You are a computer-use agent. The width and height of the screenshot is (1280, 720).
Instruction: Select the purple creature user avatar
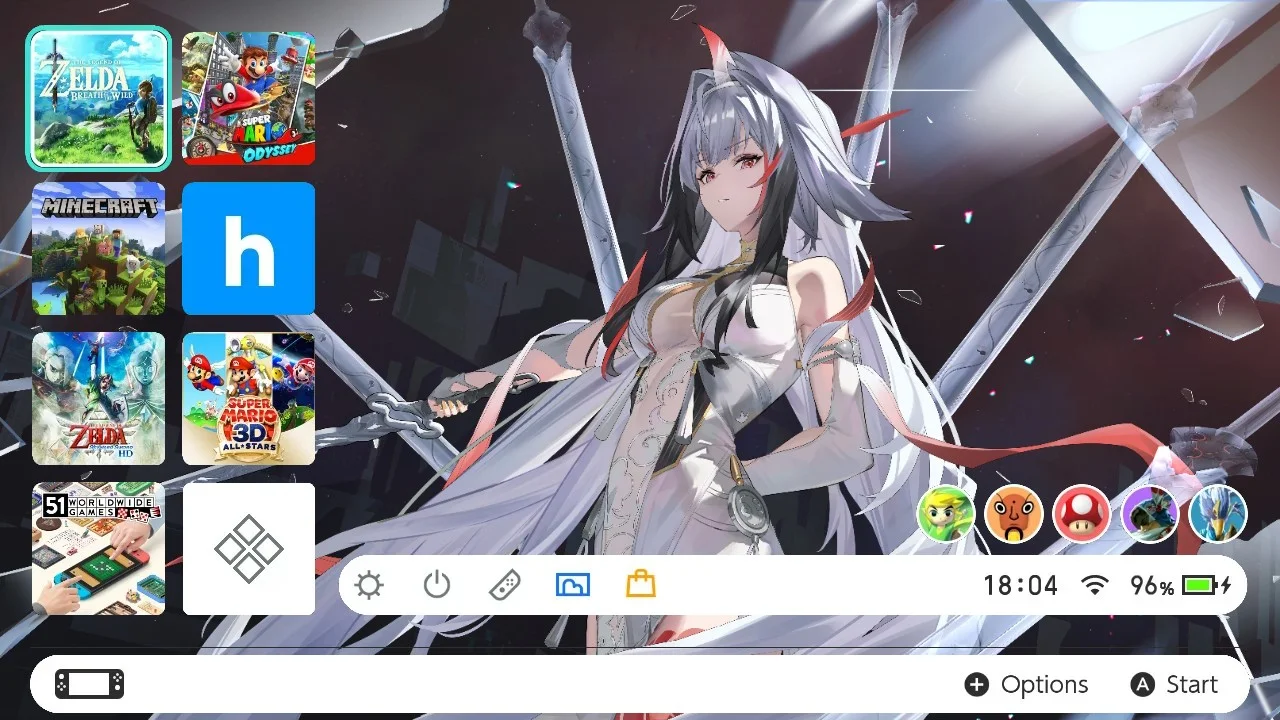pyautogui.click(x=1150, y=515)
